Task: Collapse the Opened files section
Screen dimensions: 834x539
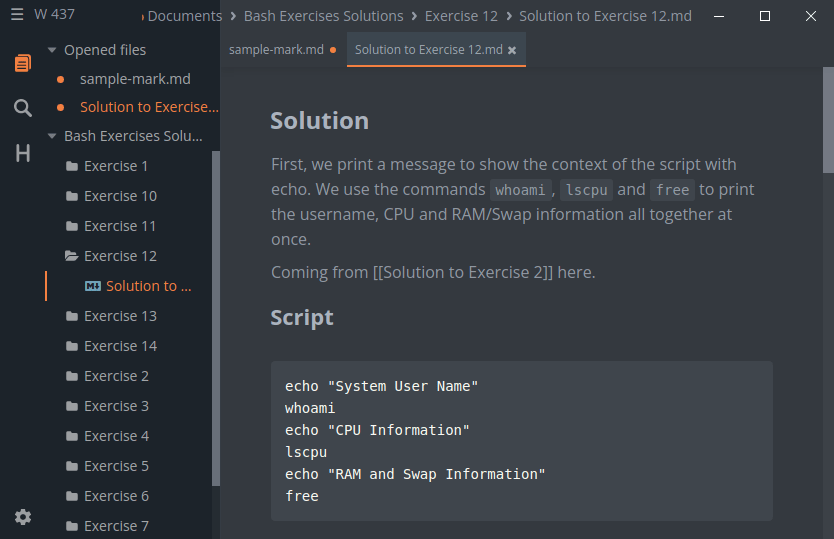Action: (x=52, y=50)
